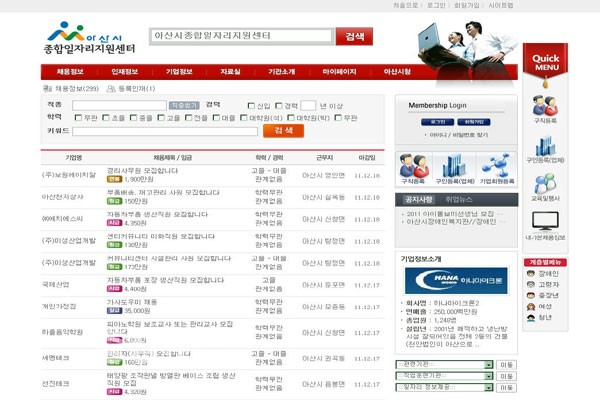
Task: Click the 구직등록 icon in Quick Menu
Action: click(x=545, y=106)
